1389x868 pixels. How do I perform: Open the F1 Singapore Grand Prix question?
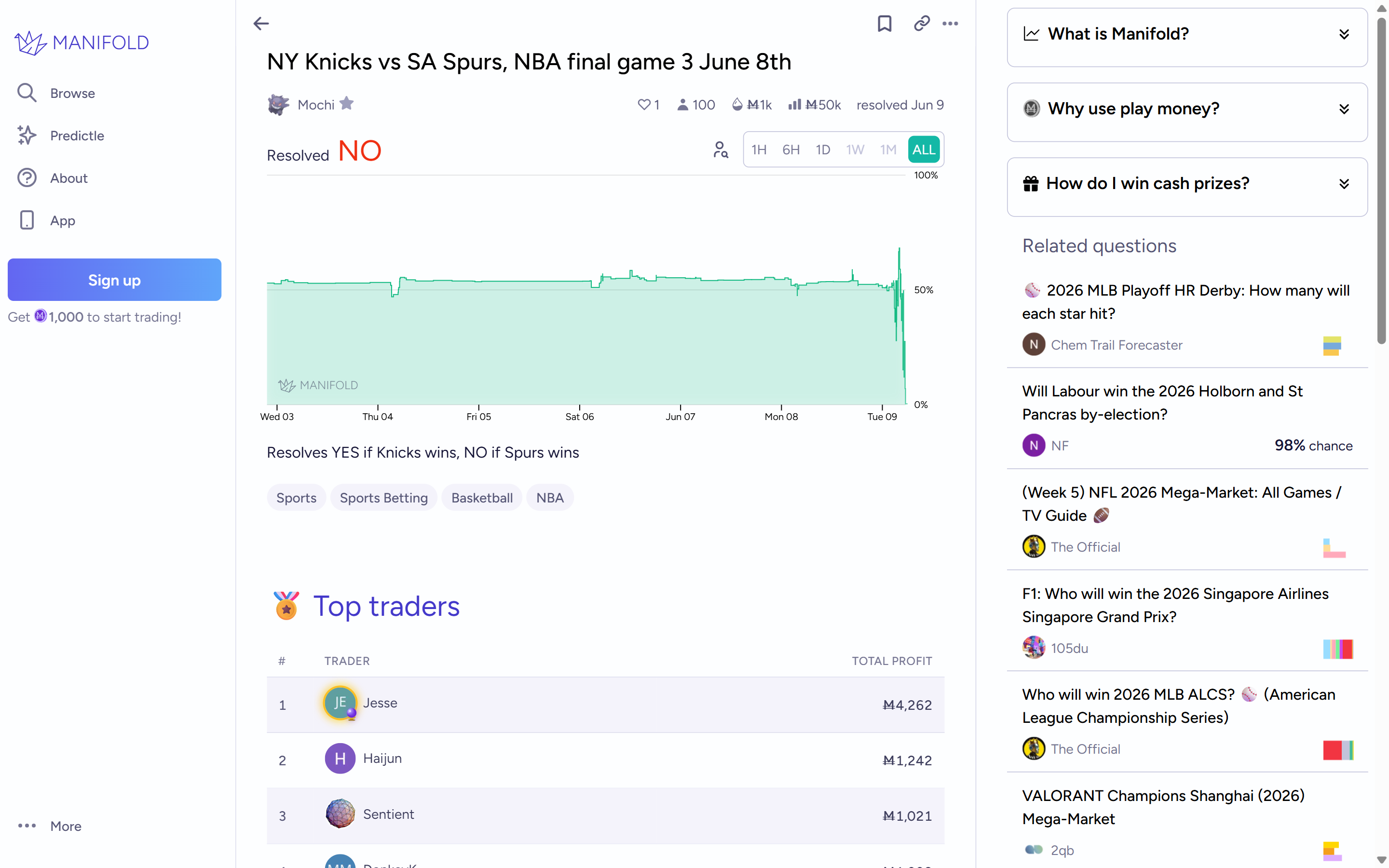point(1175,605)
